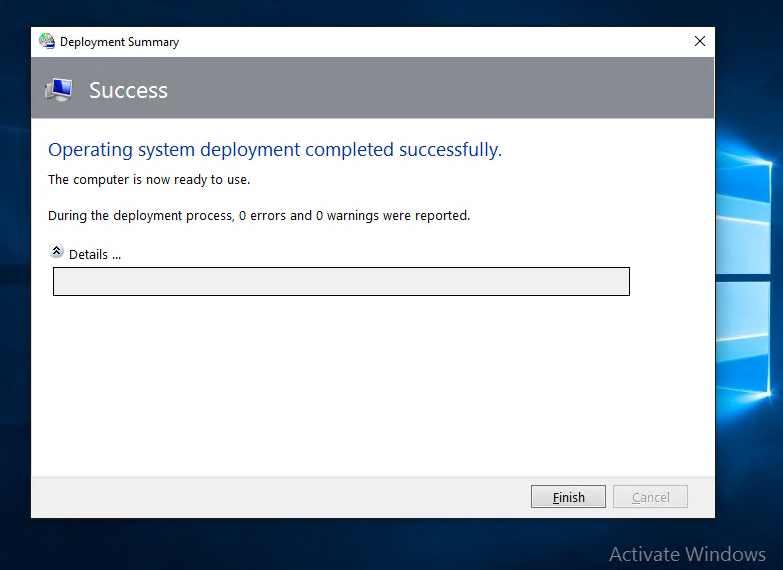
Task: Click the Deployment Summary title bar icon
Action: point(47,42)
